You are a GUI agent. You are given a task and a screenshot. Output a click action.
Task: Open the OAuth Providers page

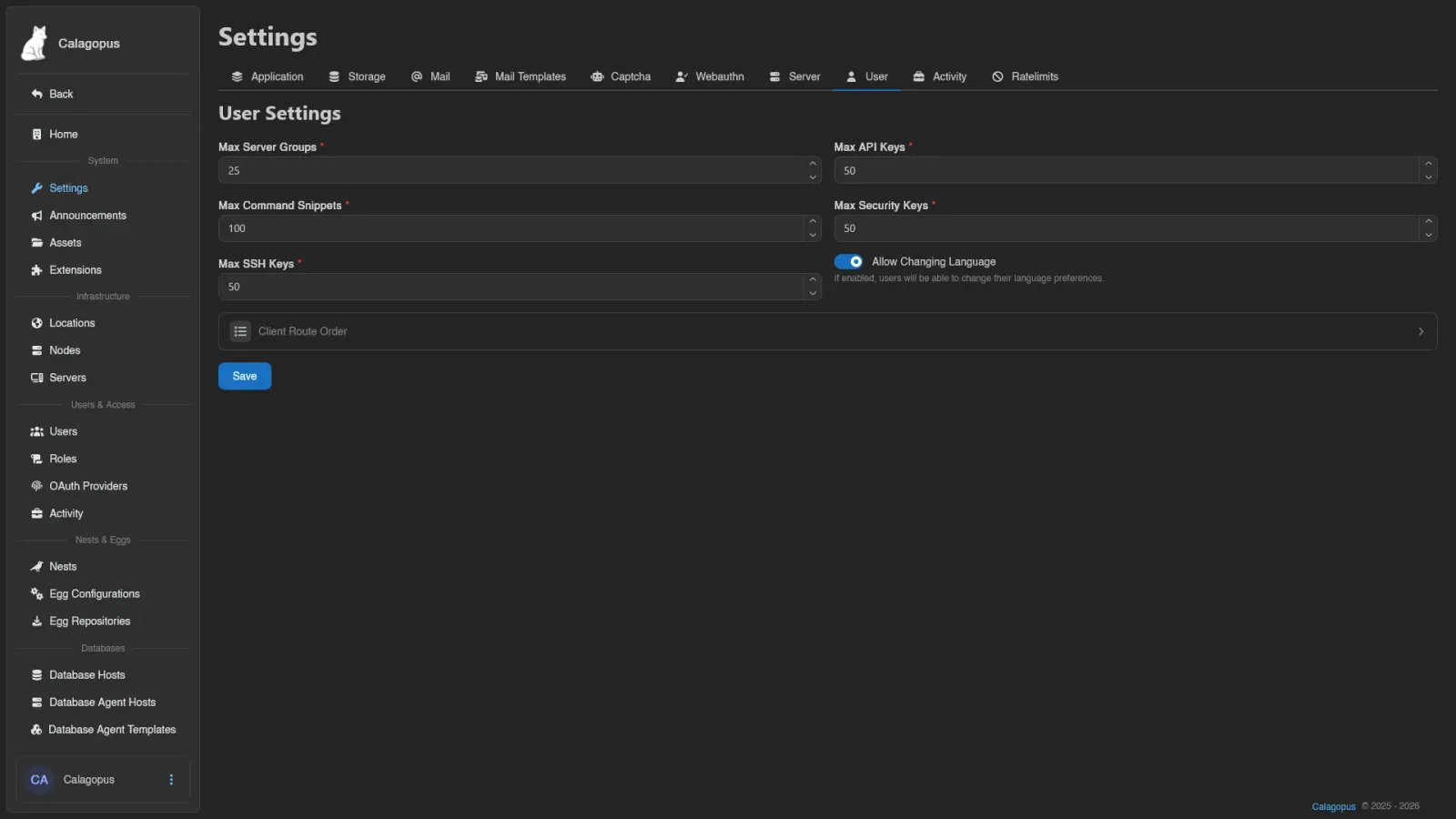103,486
